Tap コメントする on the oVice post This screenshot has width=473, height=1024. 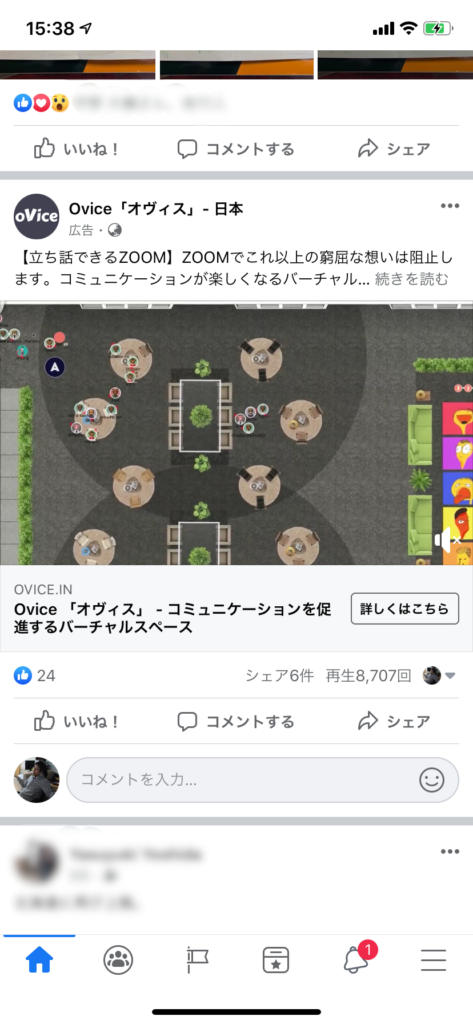[x=236, y=721]
